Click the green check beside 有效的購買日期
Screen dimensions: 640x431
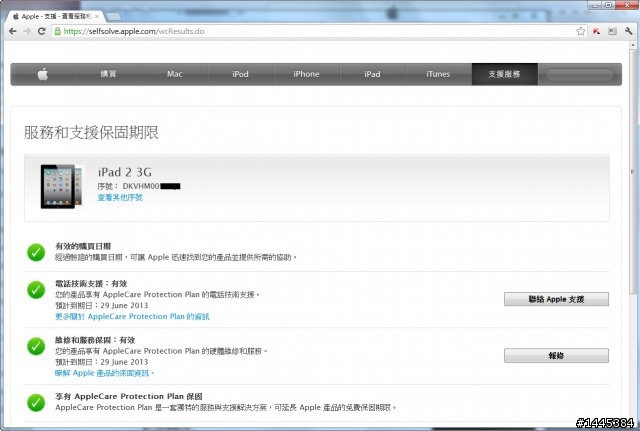36,252
